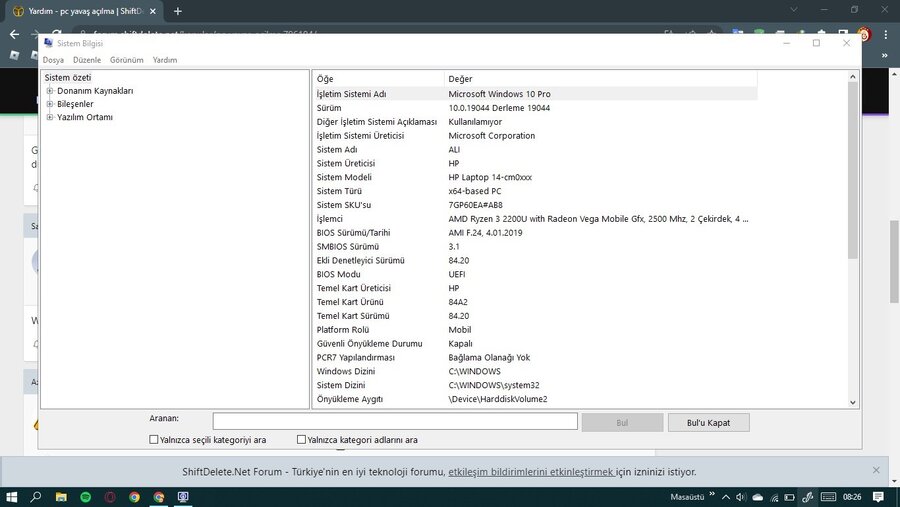Open the Düzenle menu

(87, 60)
